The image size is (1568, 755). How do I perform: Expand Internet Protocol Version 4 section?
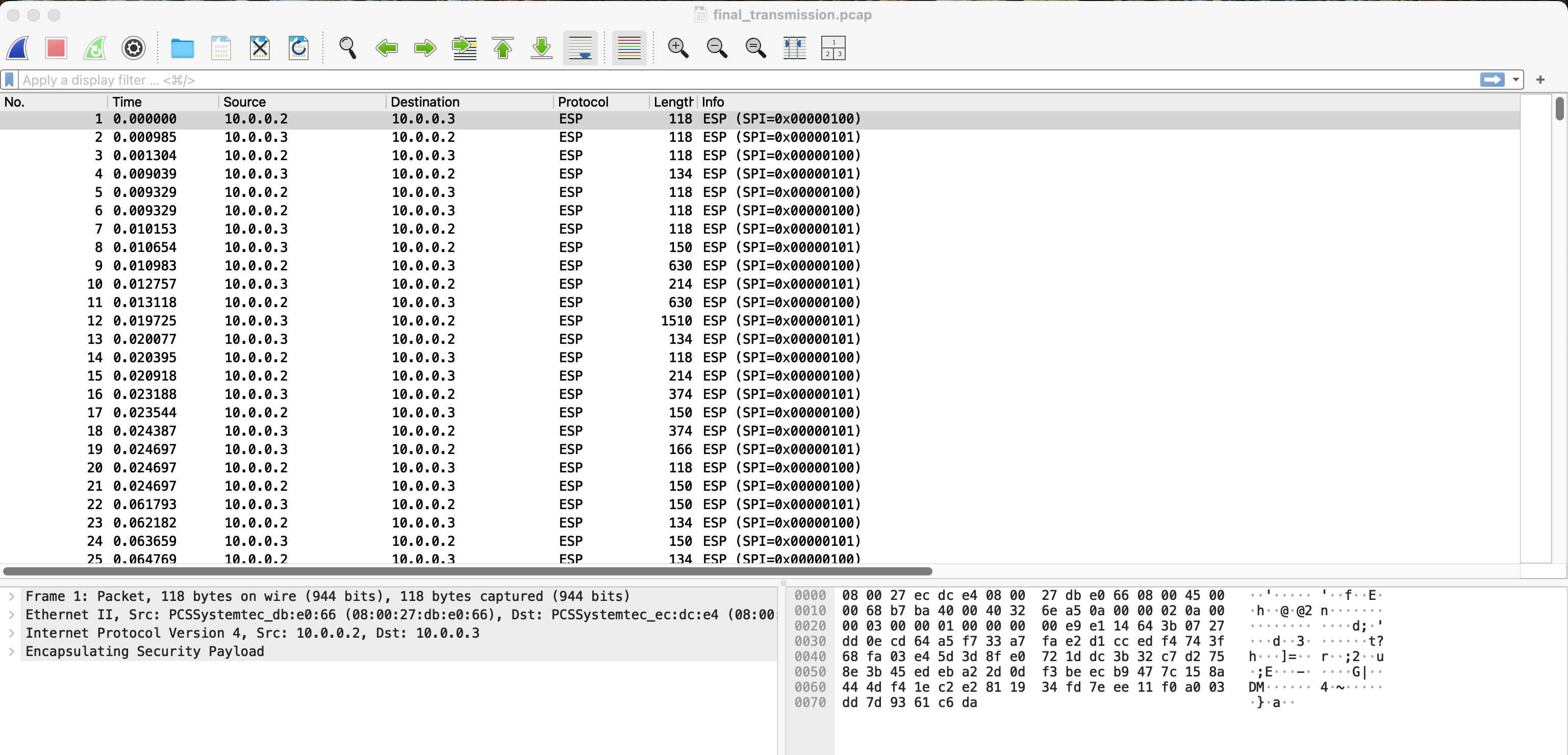point(12,633)
